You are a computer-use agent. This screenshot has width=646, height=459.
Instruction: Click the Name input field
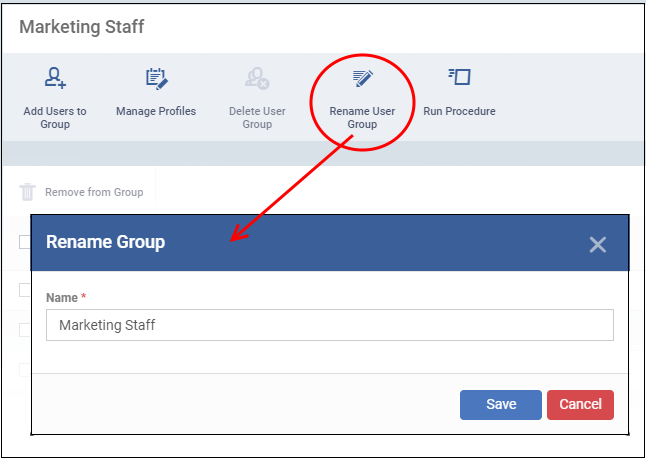tap(330, 325)
